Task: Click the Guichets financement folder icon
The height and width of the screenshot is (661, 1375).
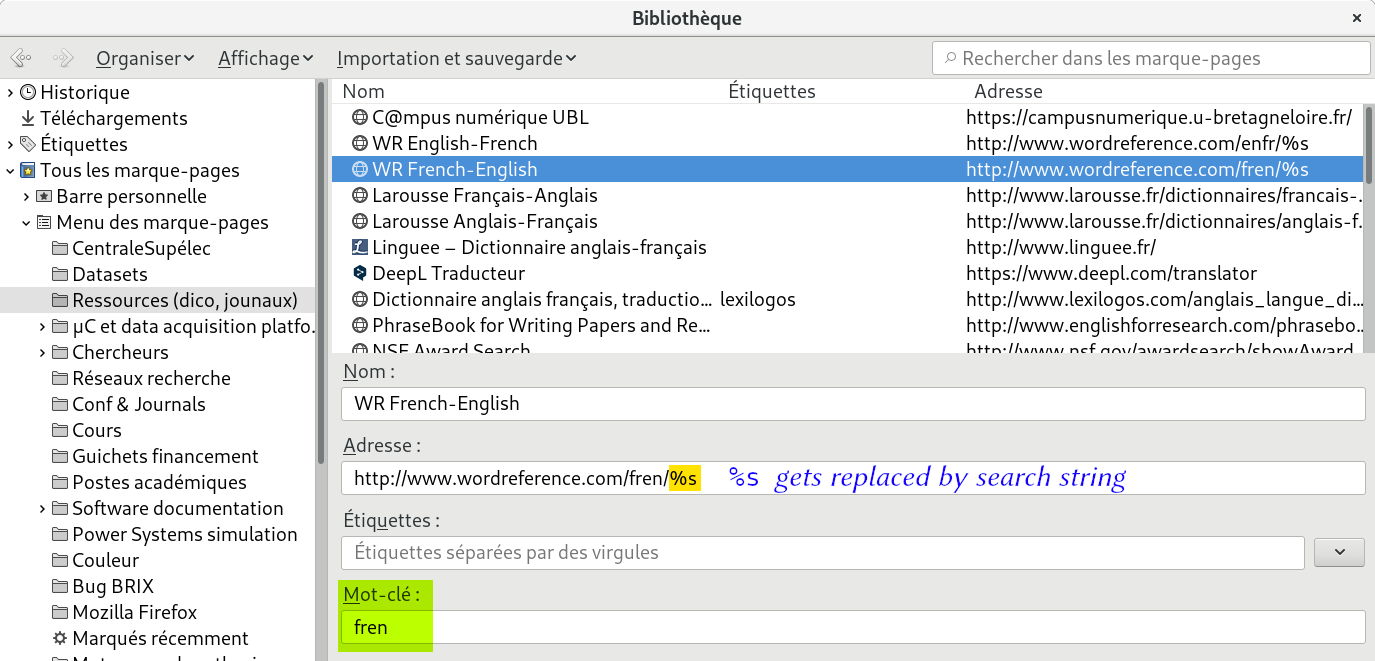Action: pos(60,456)
